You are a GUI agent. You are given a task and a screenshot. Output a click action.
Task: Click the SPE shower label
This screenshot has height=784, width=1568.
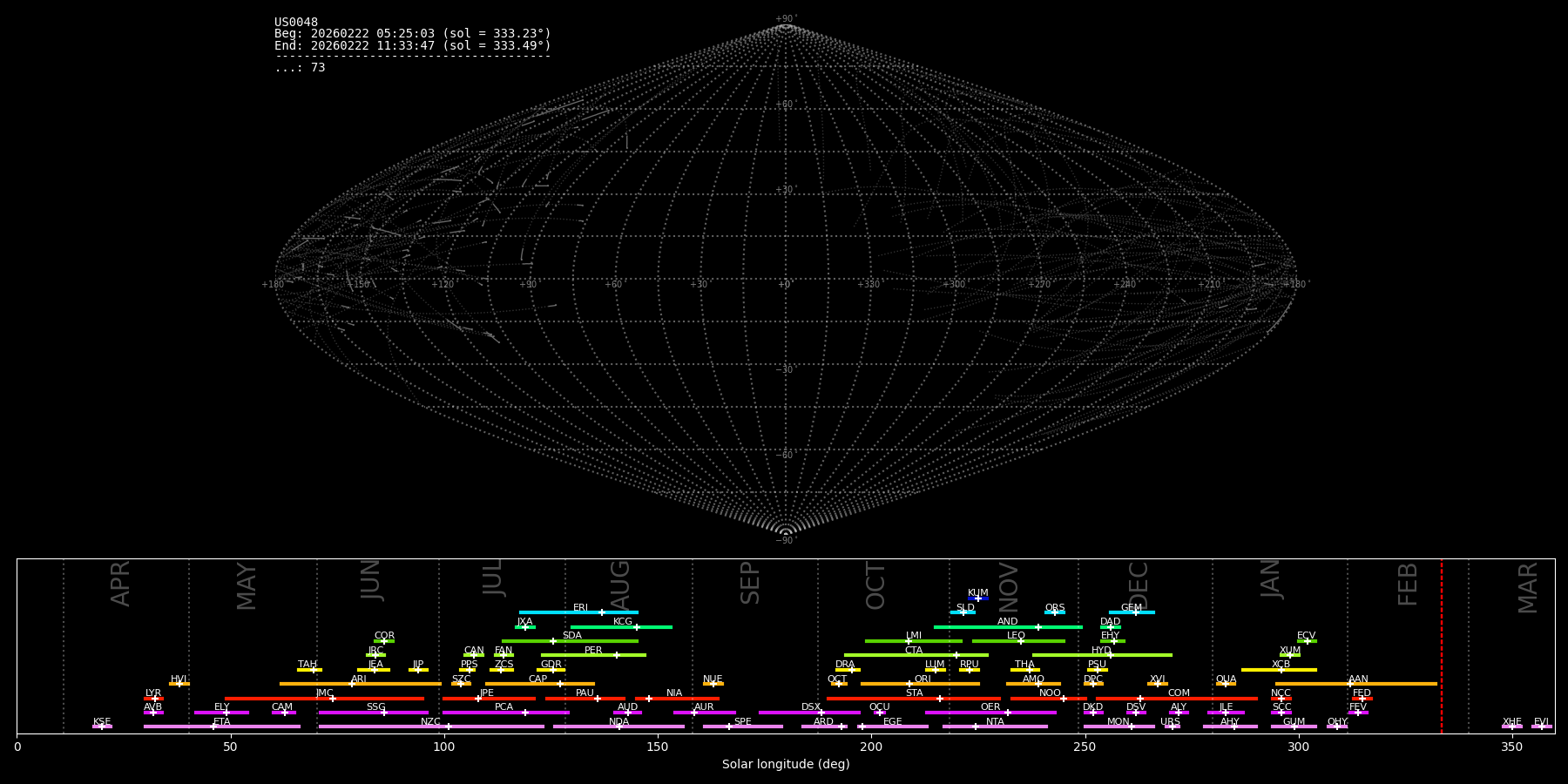742,722
